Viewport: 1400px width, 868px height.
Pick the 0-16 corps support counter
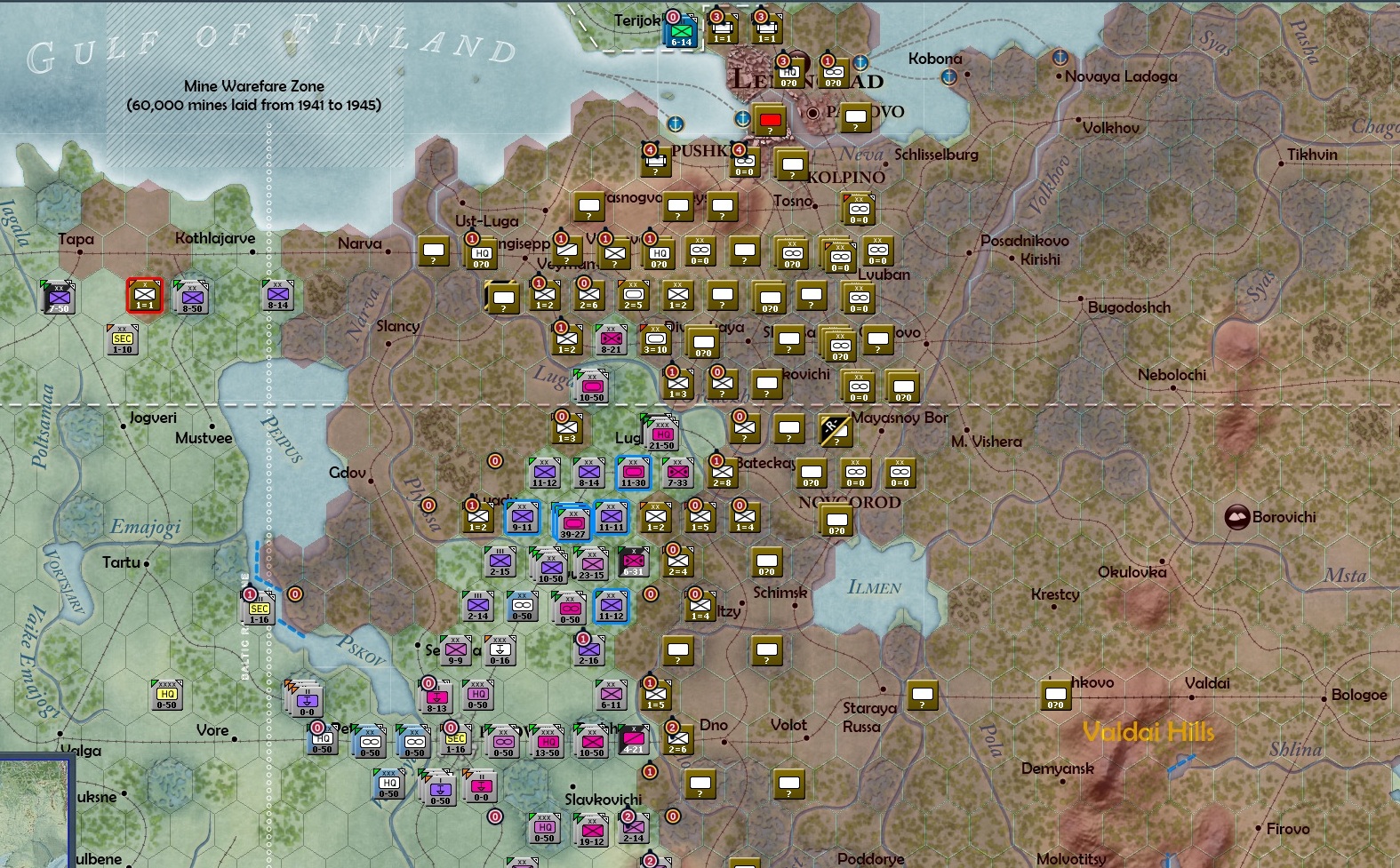click(500, 650)
